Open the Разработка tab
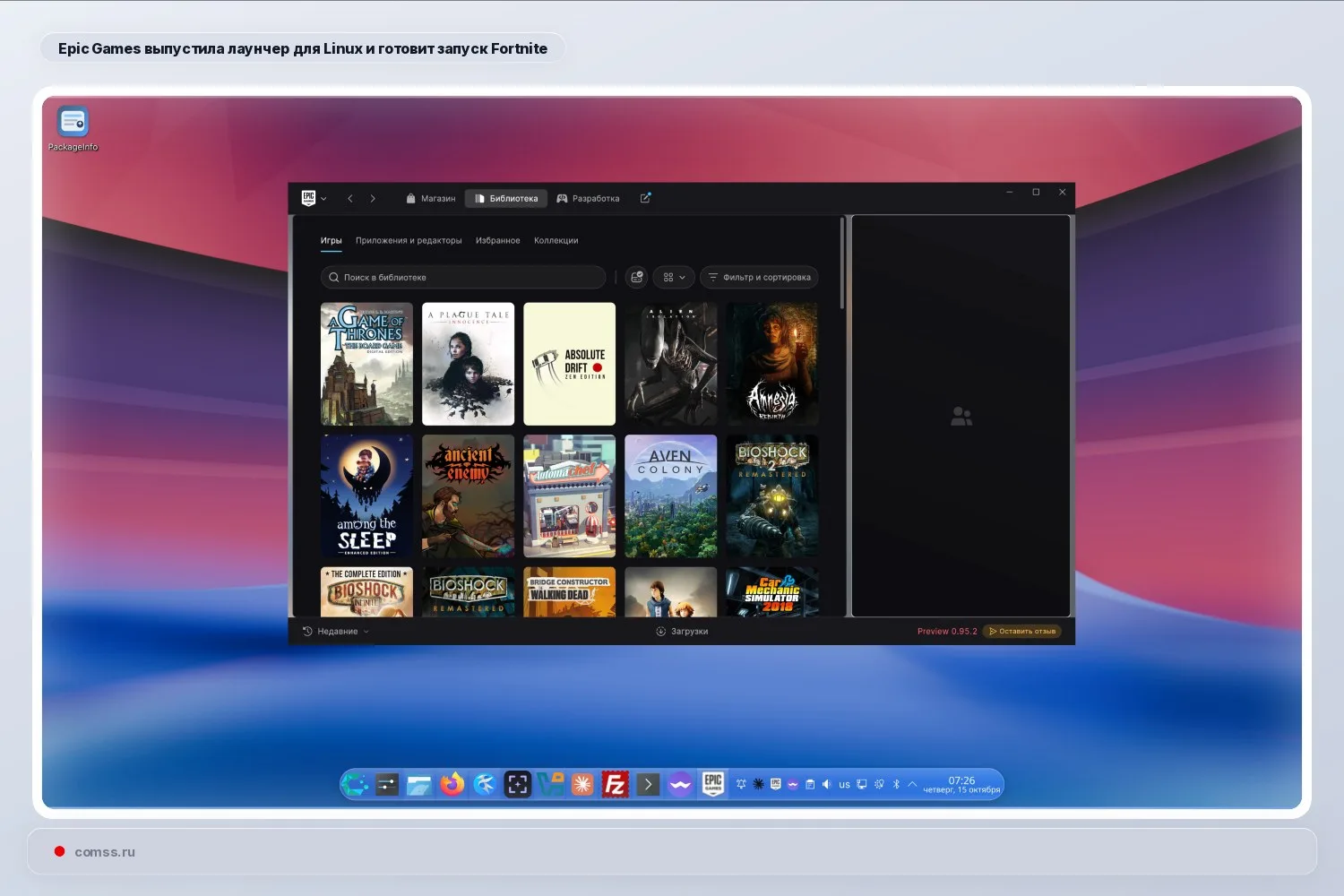The height and width of the screenshot is (896, 1344). 588,199
